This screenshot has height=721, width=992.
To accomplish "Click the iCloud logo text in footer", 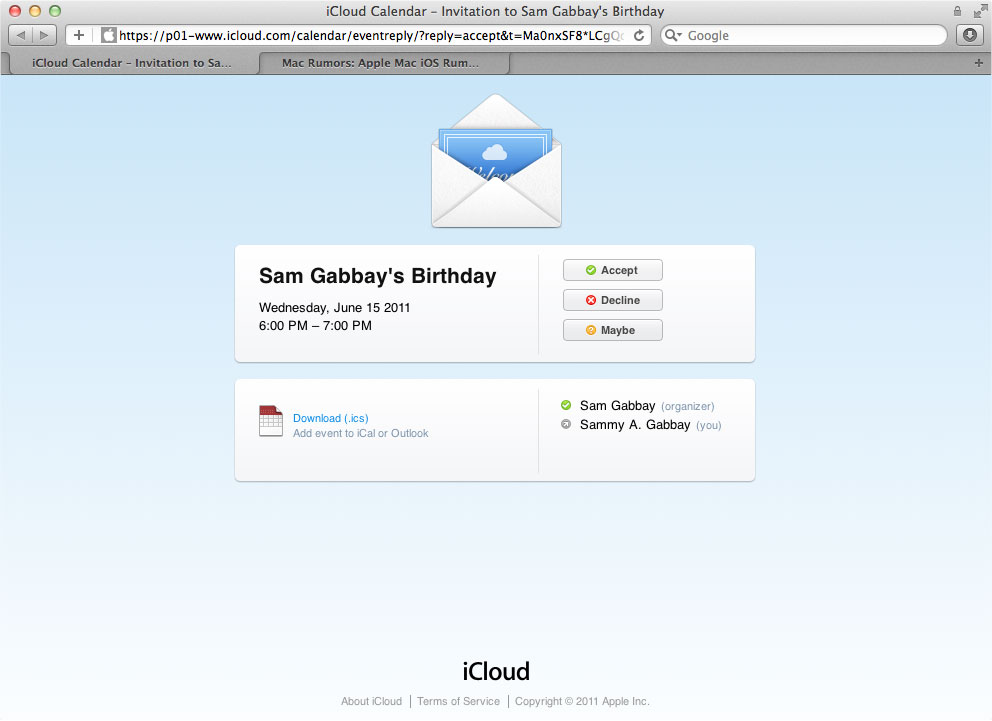I will click(x=496, y=672).
